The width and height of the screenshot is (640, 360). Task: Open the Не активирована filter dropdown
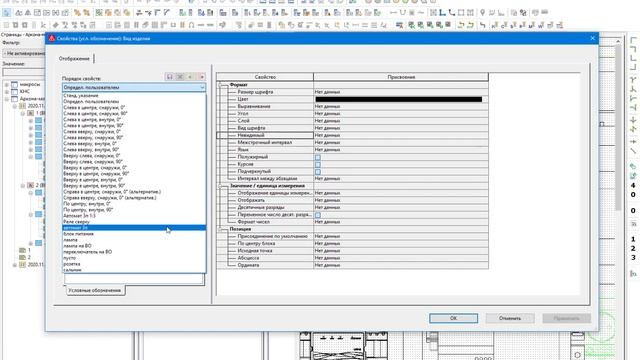coord(24,53)
